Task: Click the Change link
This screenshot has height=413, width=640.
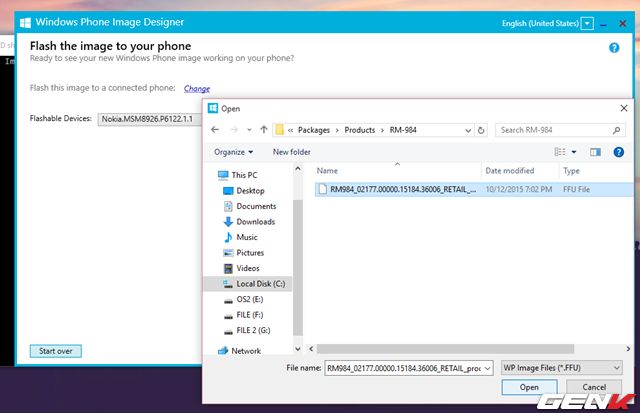Action: coord(196,89)
